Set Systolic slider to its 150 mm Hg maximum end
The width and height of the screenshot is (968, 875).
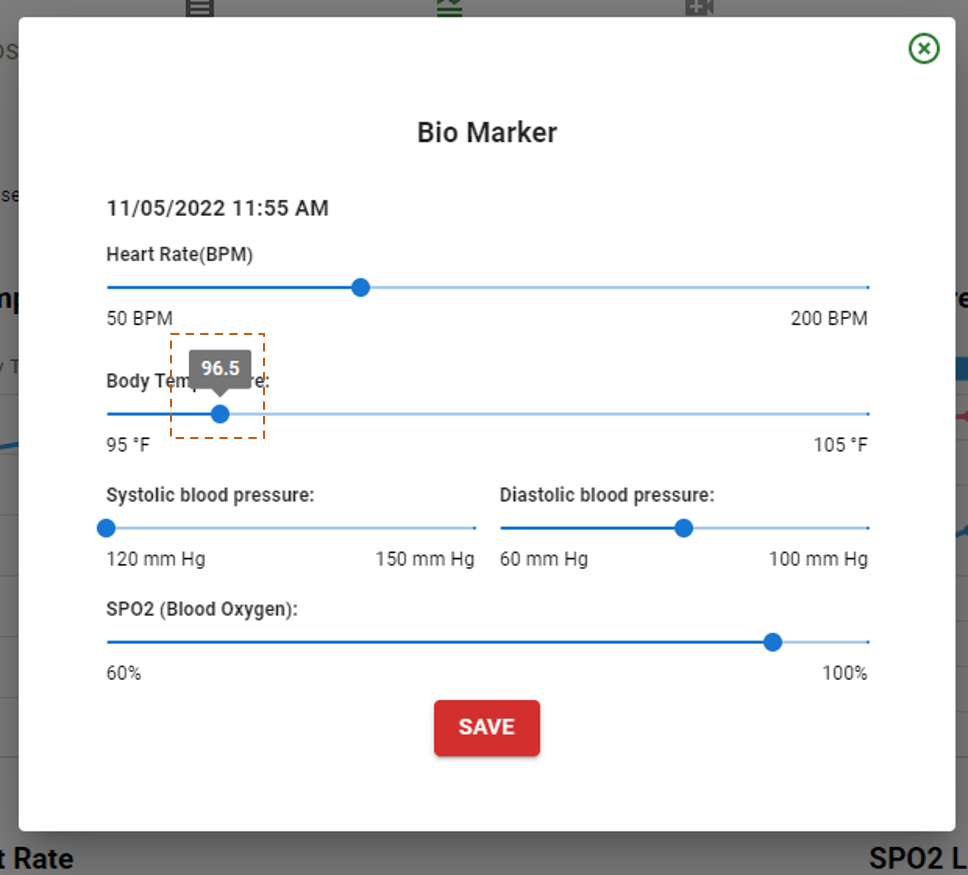[473, 528]
